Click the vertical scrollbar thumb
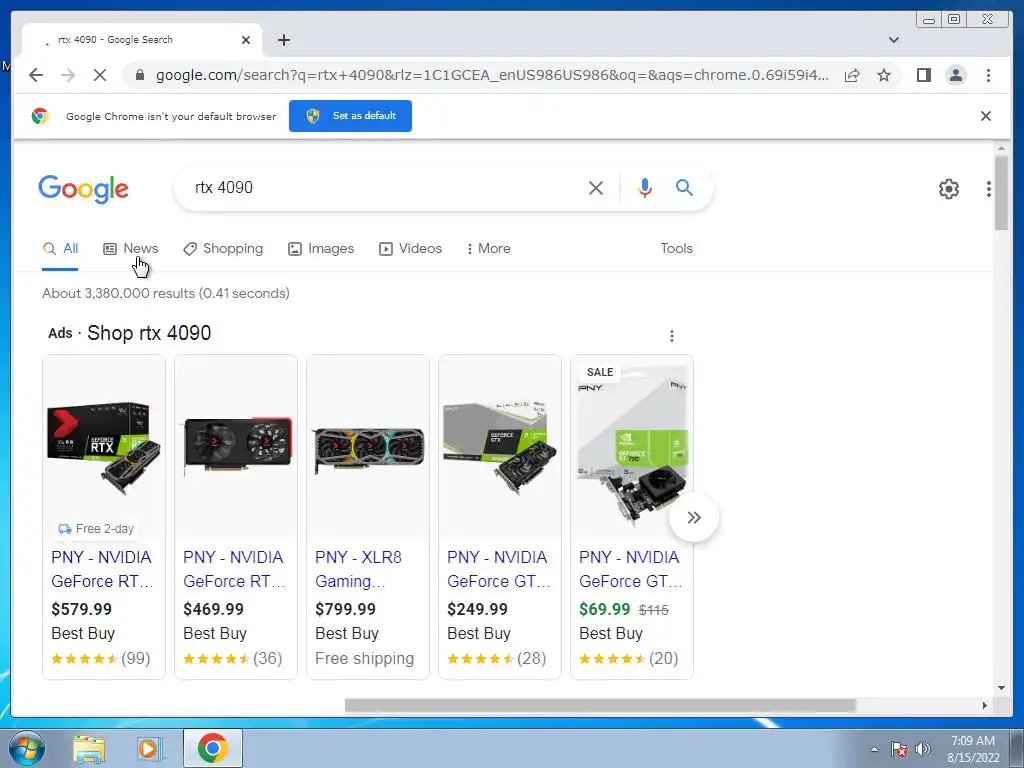The height and width of the screenshot is (768, 1024). [x=1001, y=193]
